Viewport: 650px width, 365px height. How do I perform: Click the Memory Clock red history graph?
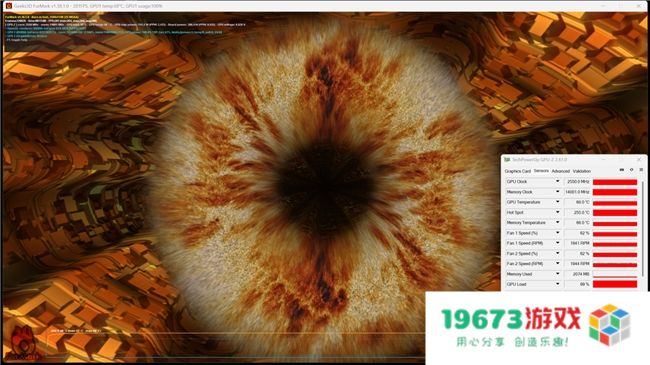[615, 192]
